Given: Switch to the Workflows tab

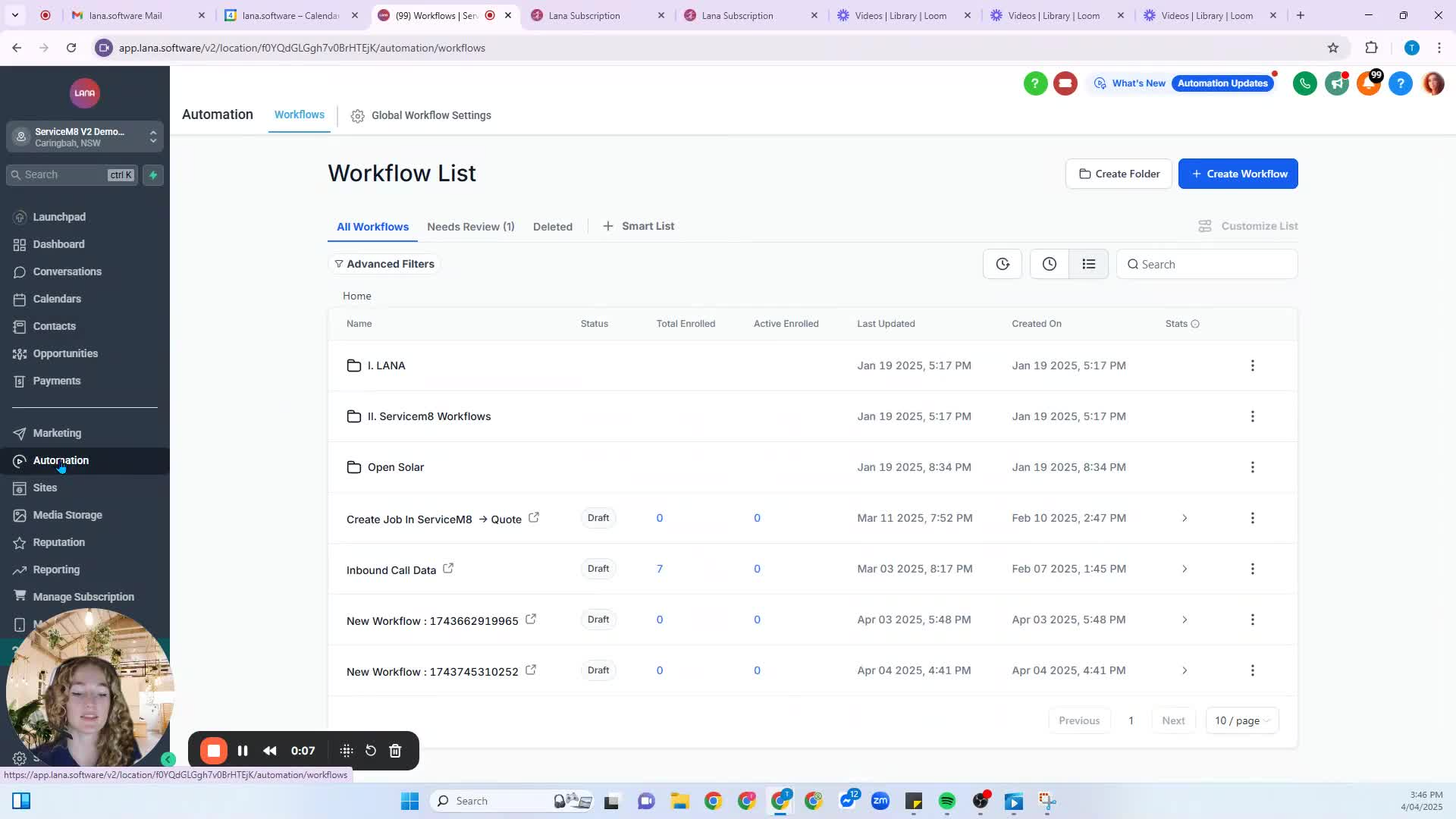Looking at the screenshot, I should [300, 115].
